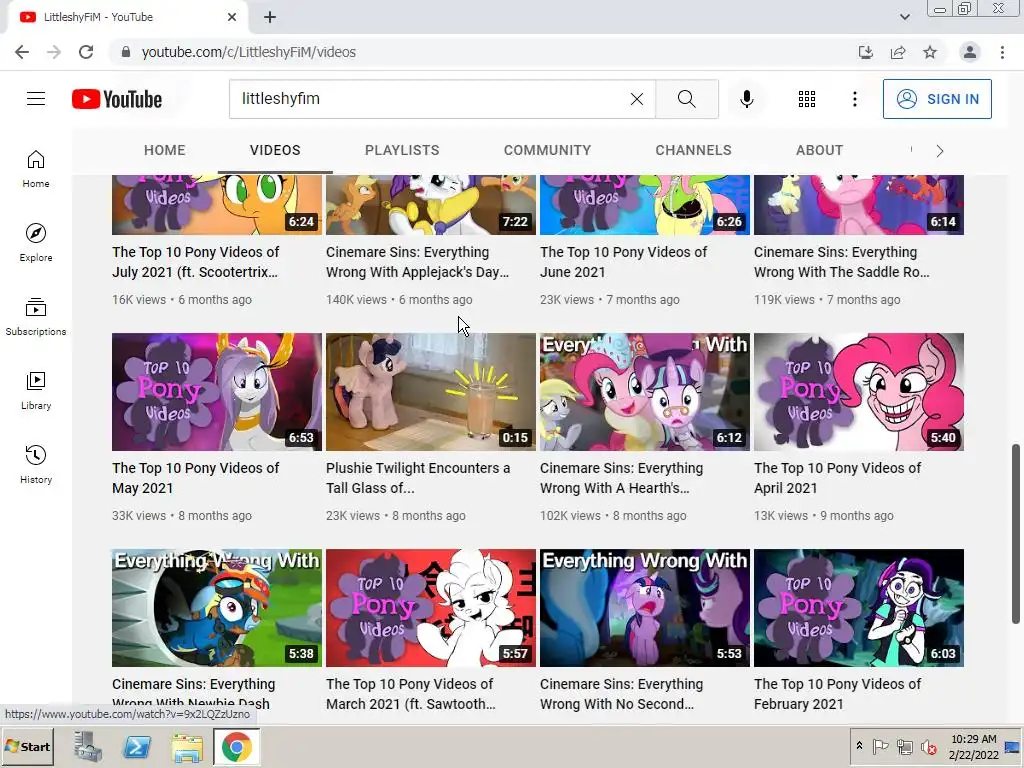
Task: Open Everything Wrong With The Saddle Ro... title
Action: pos(842,262)
